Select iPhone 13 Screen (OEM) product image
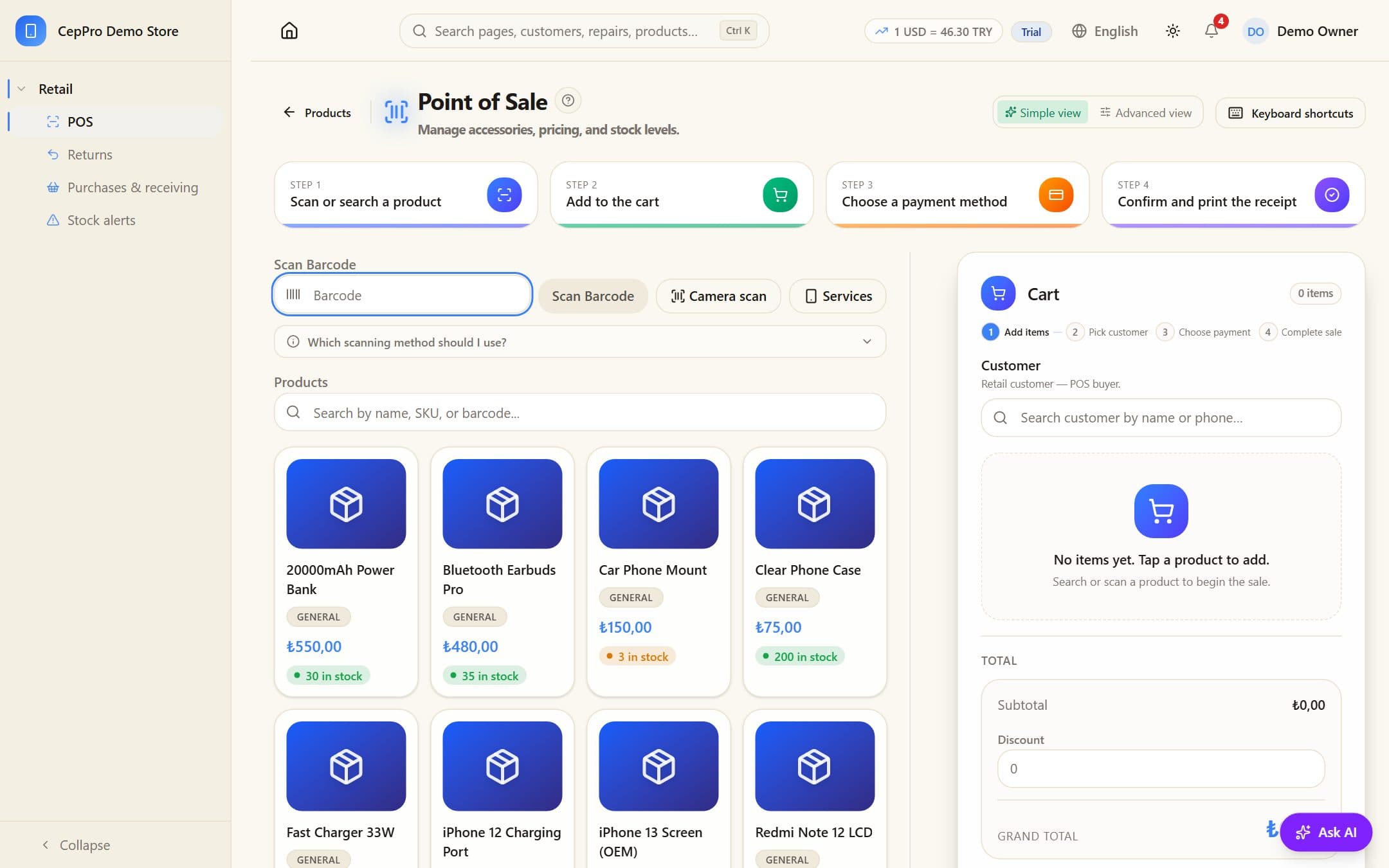Image resolution: width=1389 pixels, height=868 pixels. click(658, 766)
